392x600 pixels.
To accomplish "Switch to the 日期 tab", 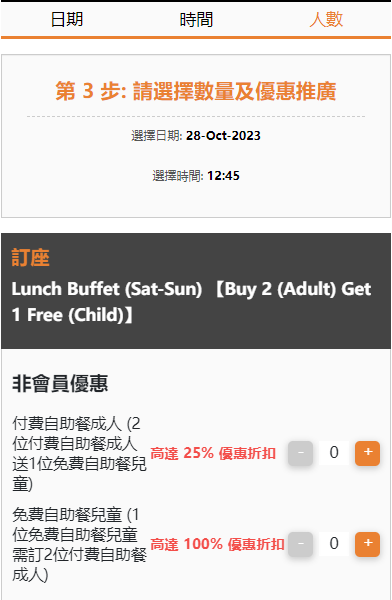I will coord(67,19).
